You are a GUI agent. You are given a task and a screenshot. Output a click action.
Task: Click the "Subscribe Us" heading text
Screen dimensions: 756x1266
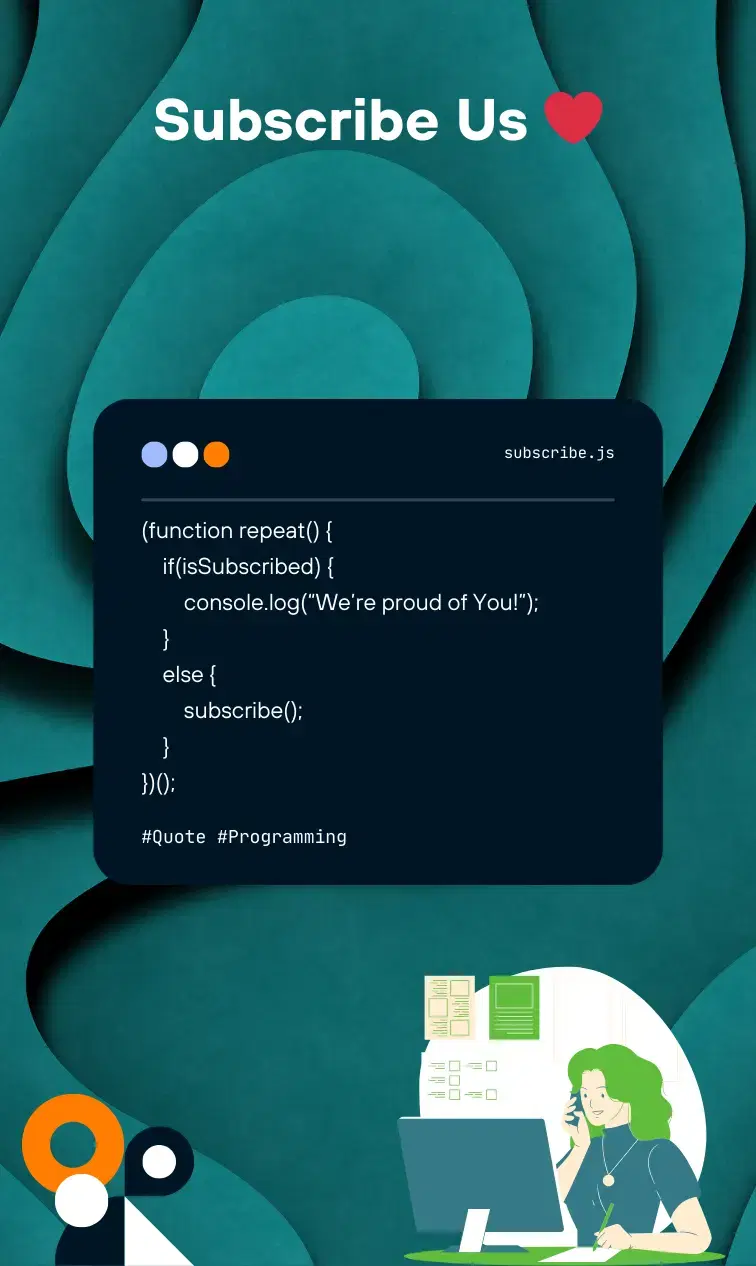340,120
